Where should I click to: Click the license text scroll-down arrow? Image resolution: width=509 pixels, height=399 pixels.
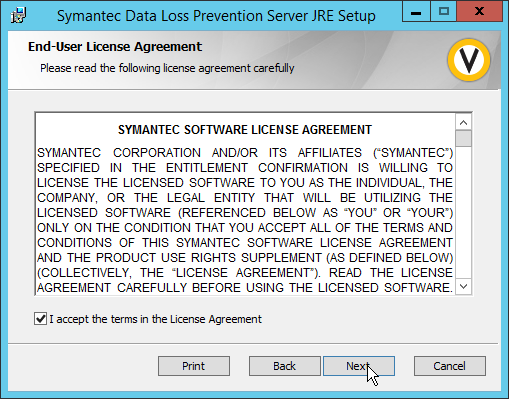point(463,286)
